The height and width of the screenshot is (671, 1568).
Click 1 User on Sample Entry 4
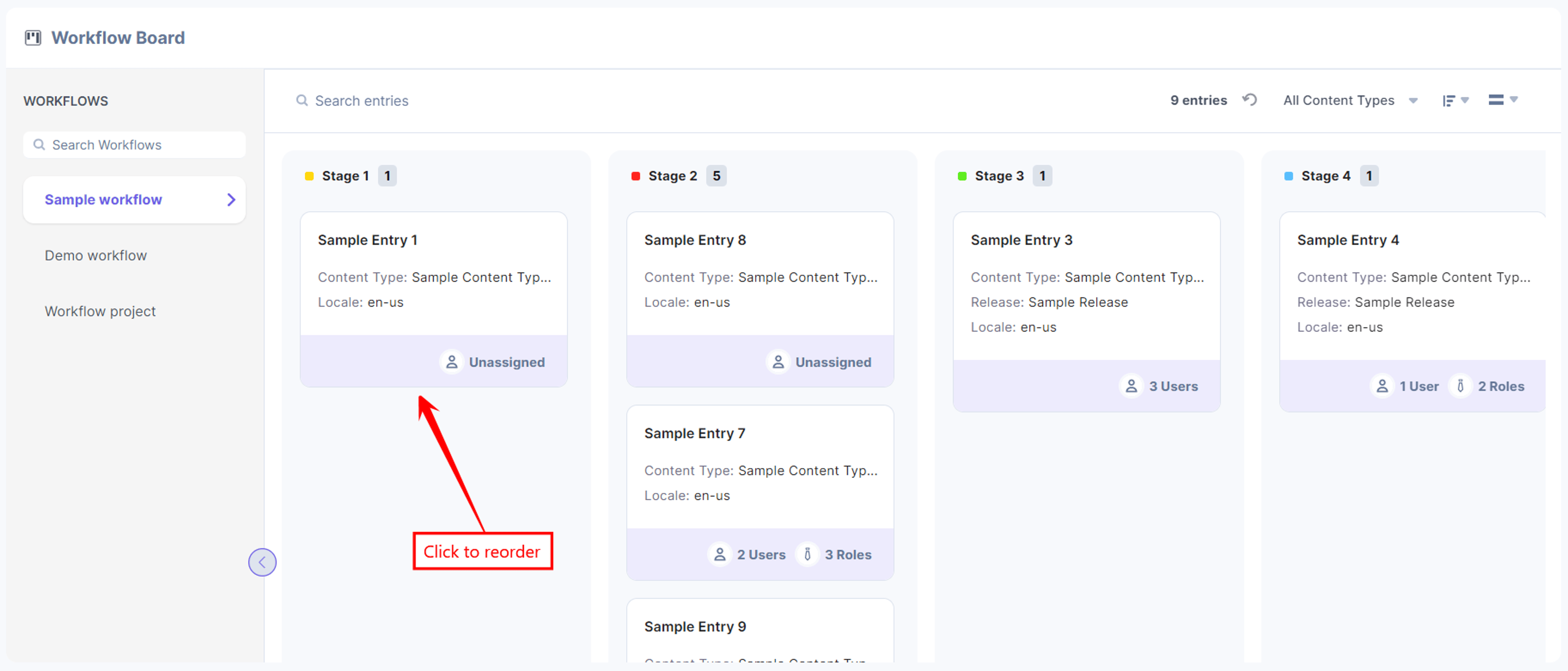1419,386
